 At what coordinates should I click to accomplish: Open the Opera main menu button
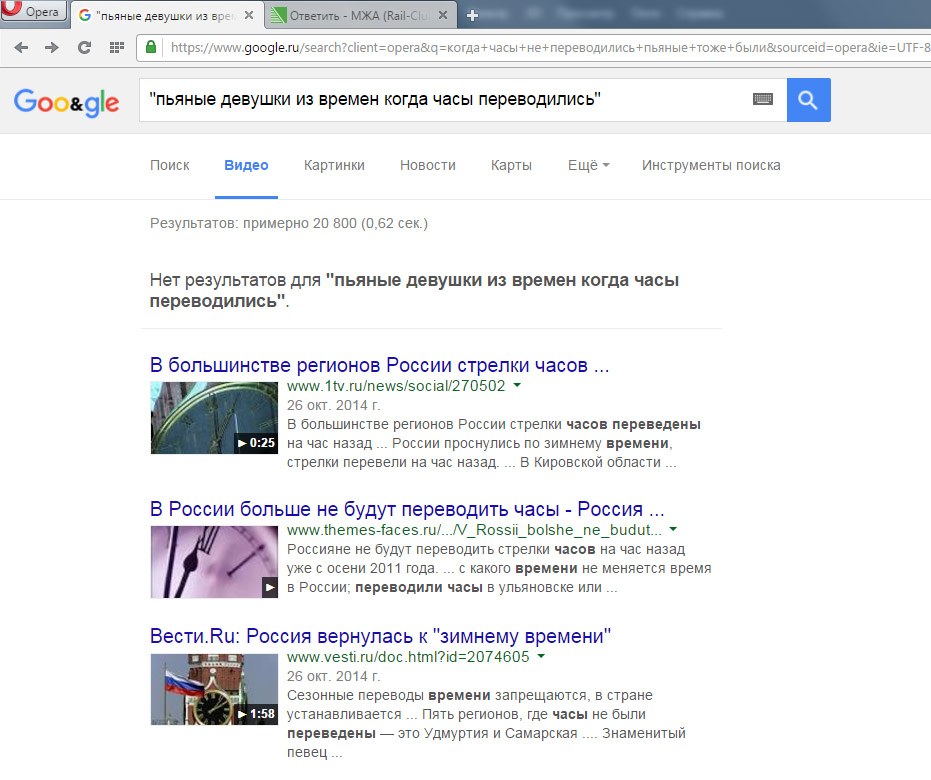(33, 13)
